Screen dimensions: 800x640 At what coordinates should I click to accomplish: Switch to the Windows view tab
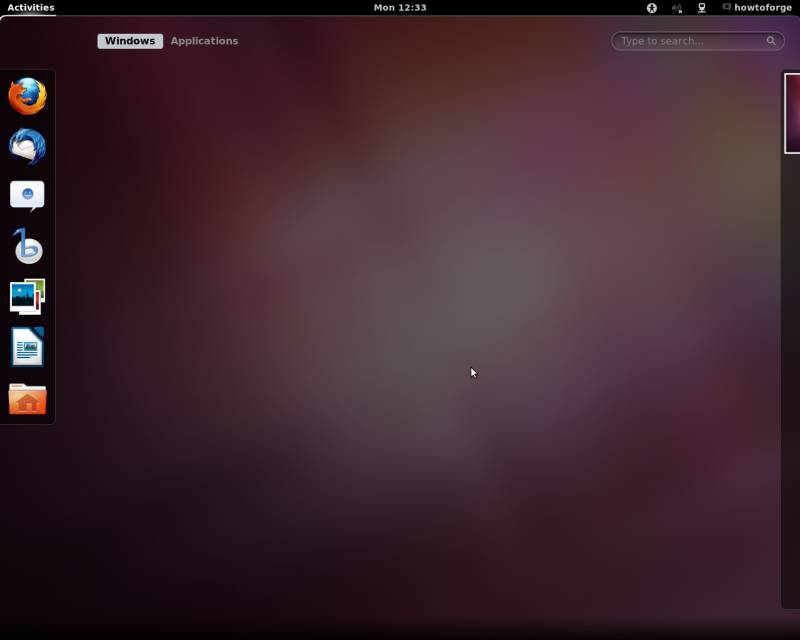pyautogui.click(x=130, y=41)
